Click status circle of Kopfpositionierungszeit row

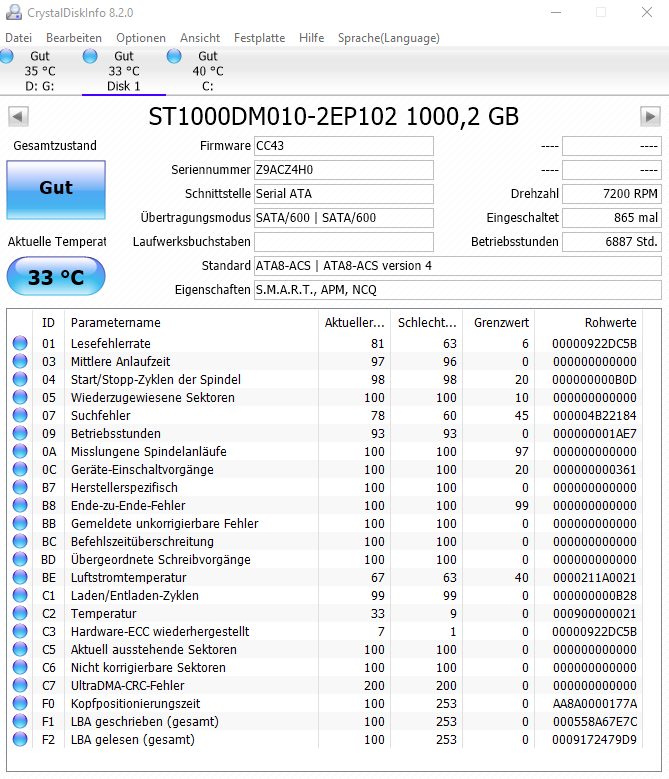[20, 703]
